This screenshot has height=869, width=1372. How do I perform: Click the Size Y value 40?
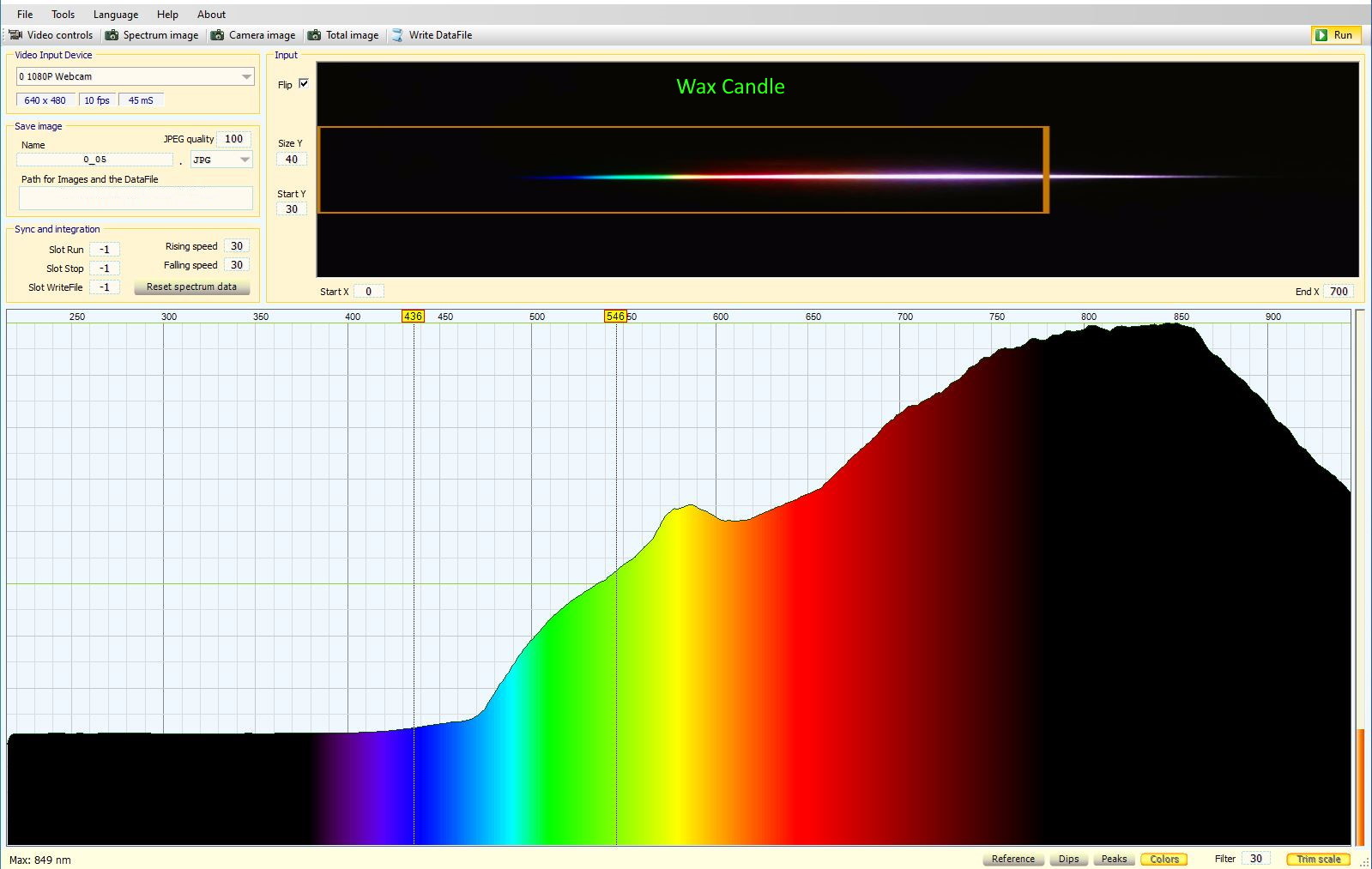292,160
